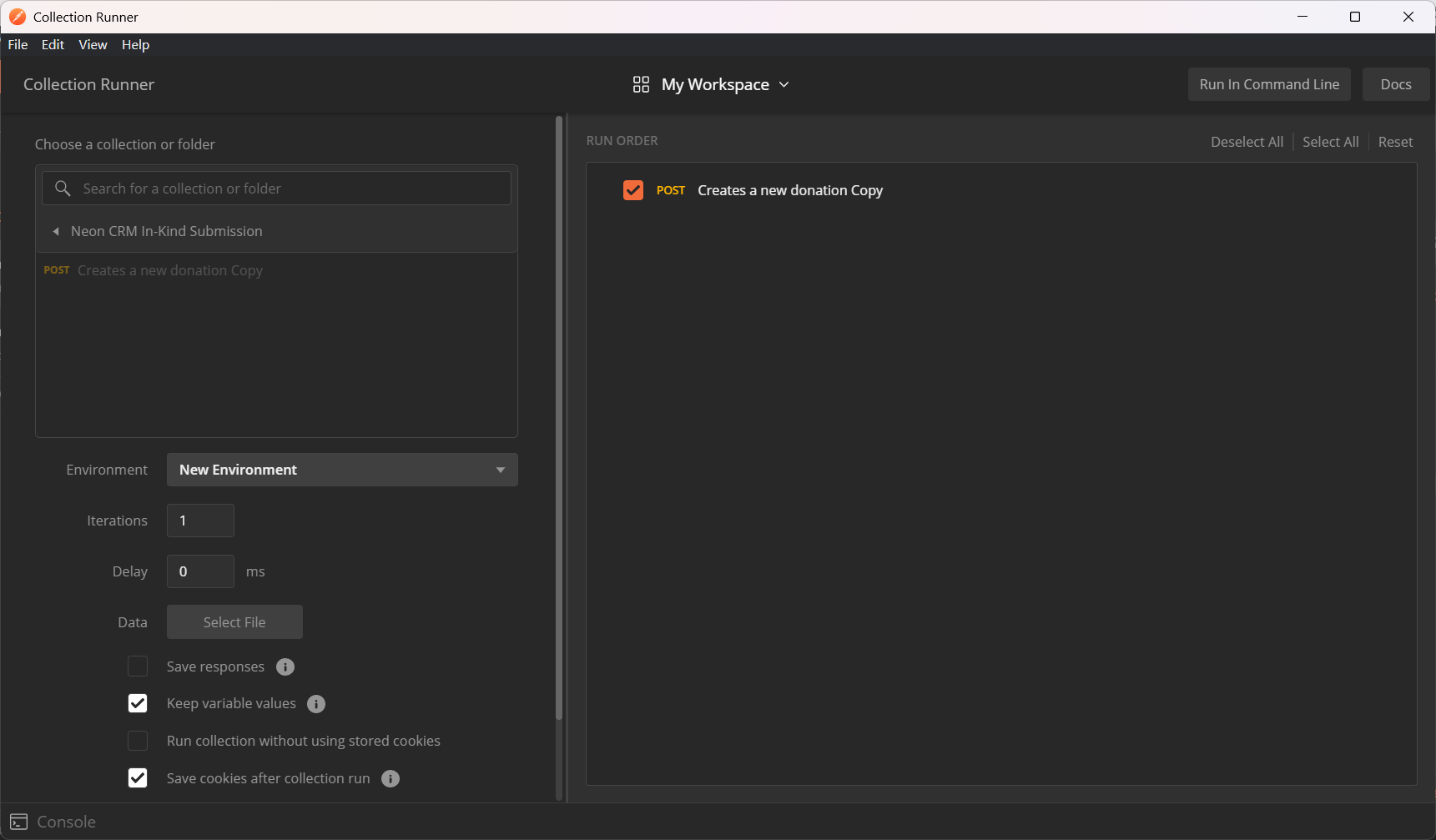Open the File menu

[x=18, y=45]
